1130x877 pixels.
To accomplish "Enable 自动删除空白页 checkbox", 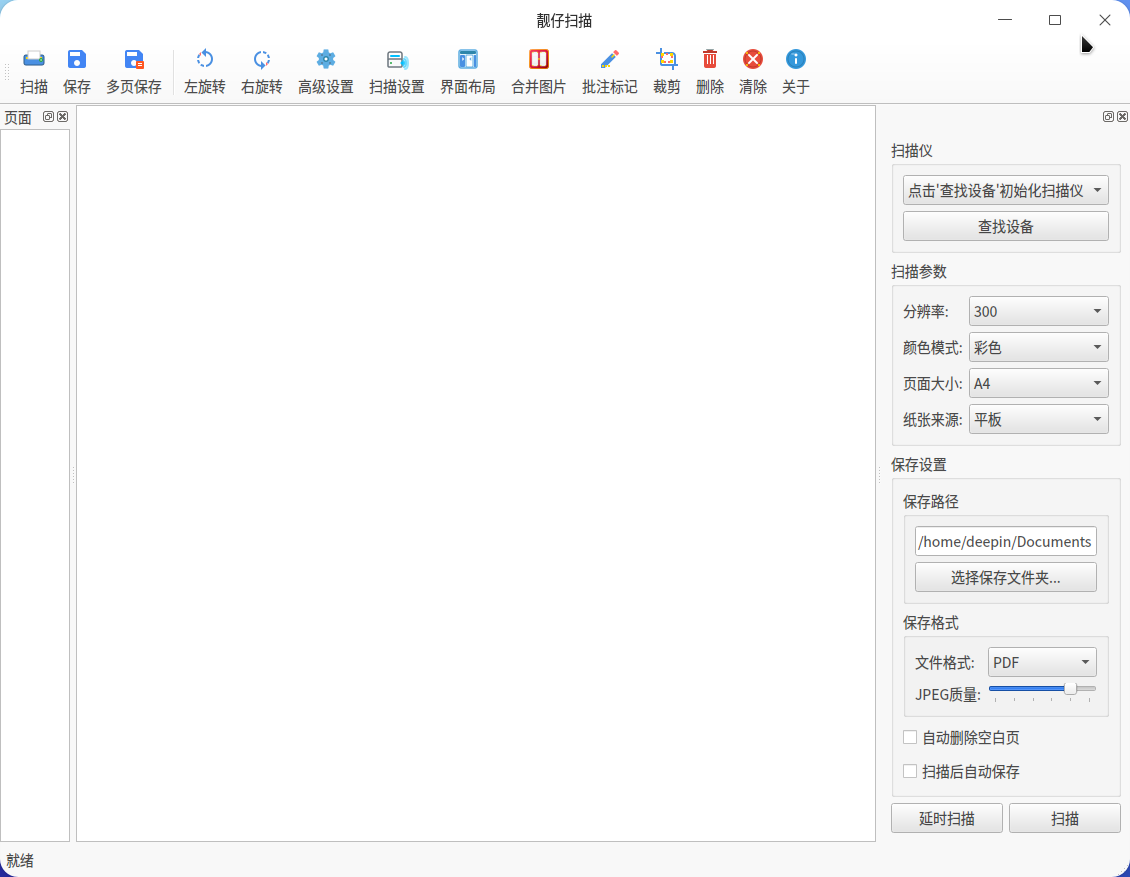I will (x=910, y=737).
